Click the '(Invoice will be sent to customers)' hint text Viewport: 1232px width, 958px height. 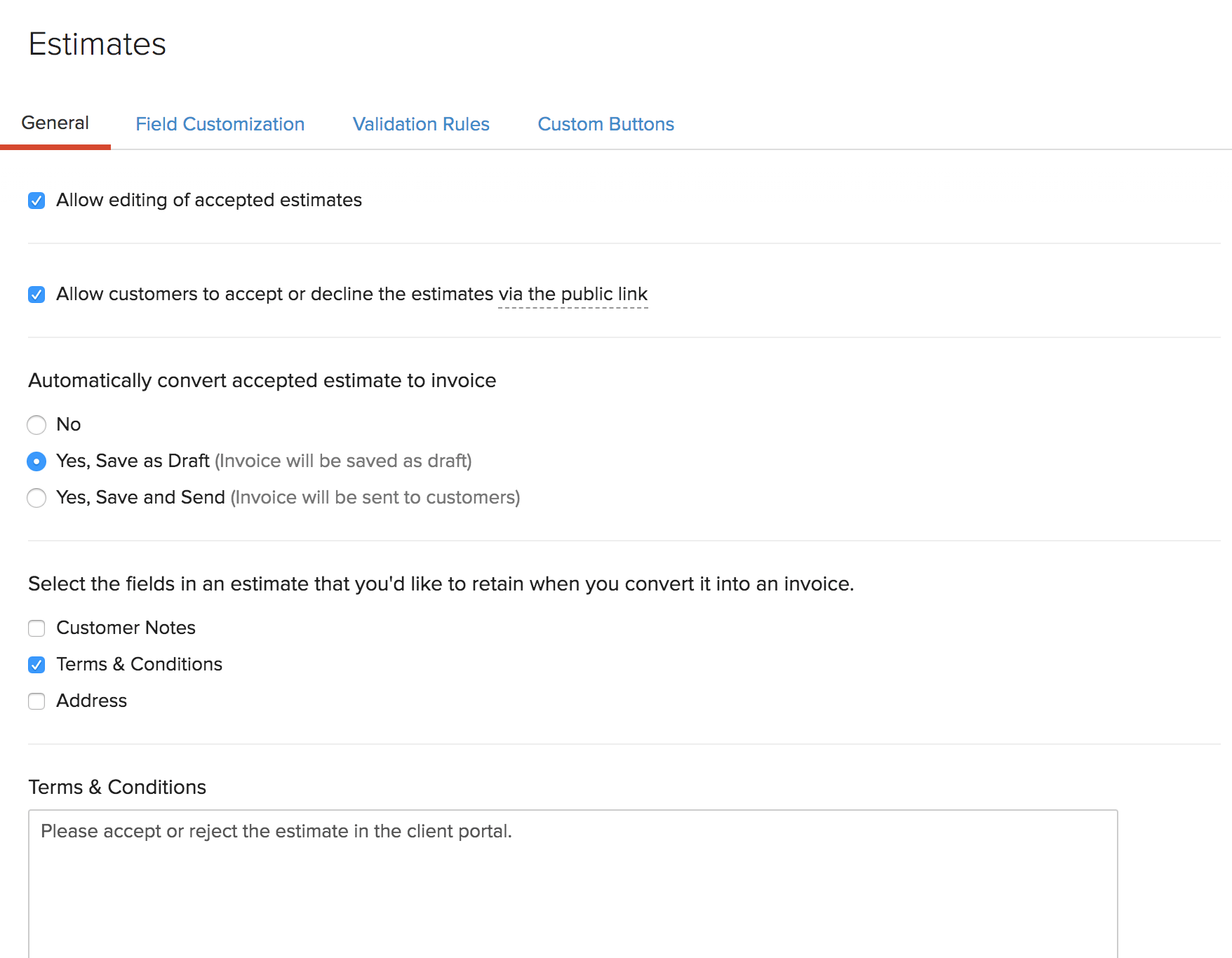(x=375, y=497)
